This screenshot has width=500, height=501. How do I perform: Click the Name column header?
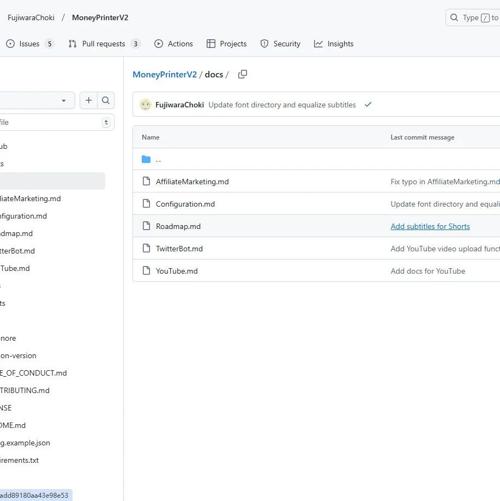[x=151, y=137]
